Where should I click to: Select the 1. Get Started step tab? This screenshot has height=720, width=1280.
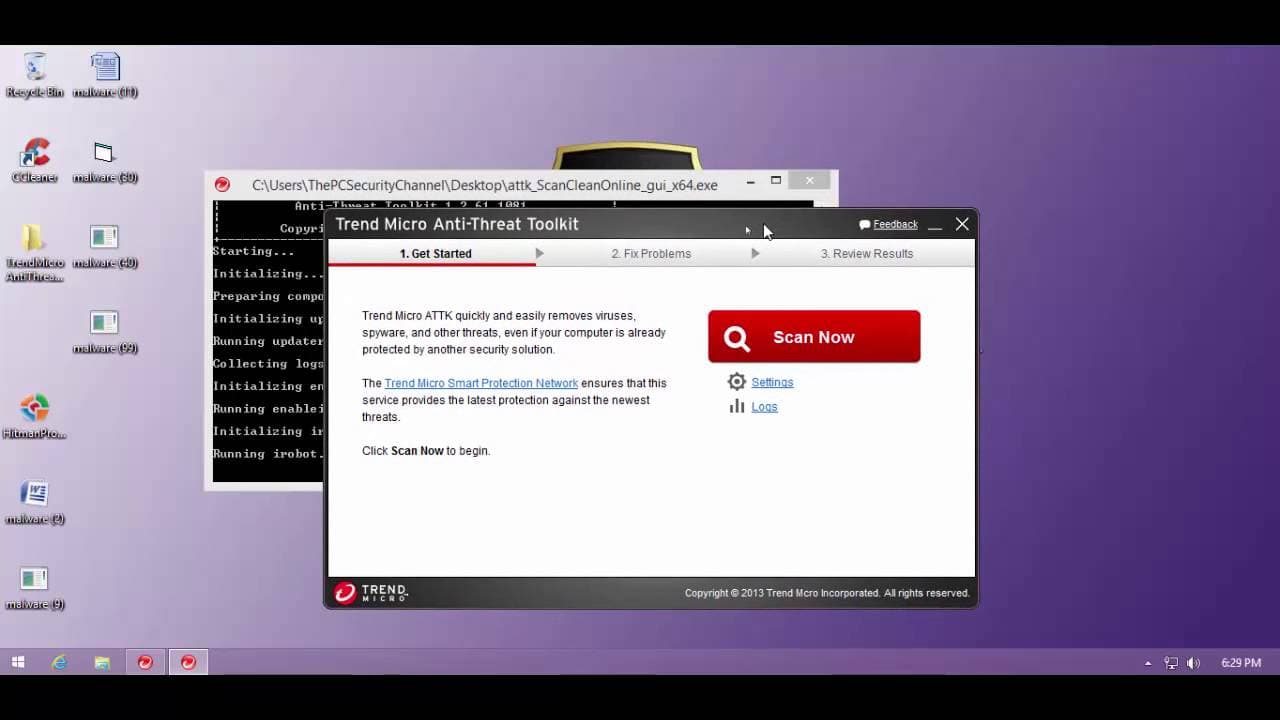(435, 254)
